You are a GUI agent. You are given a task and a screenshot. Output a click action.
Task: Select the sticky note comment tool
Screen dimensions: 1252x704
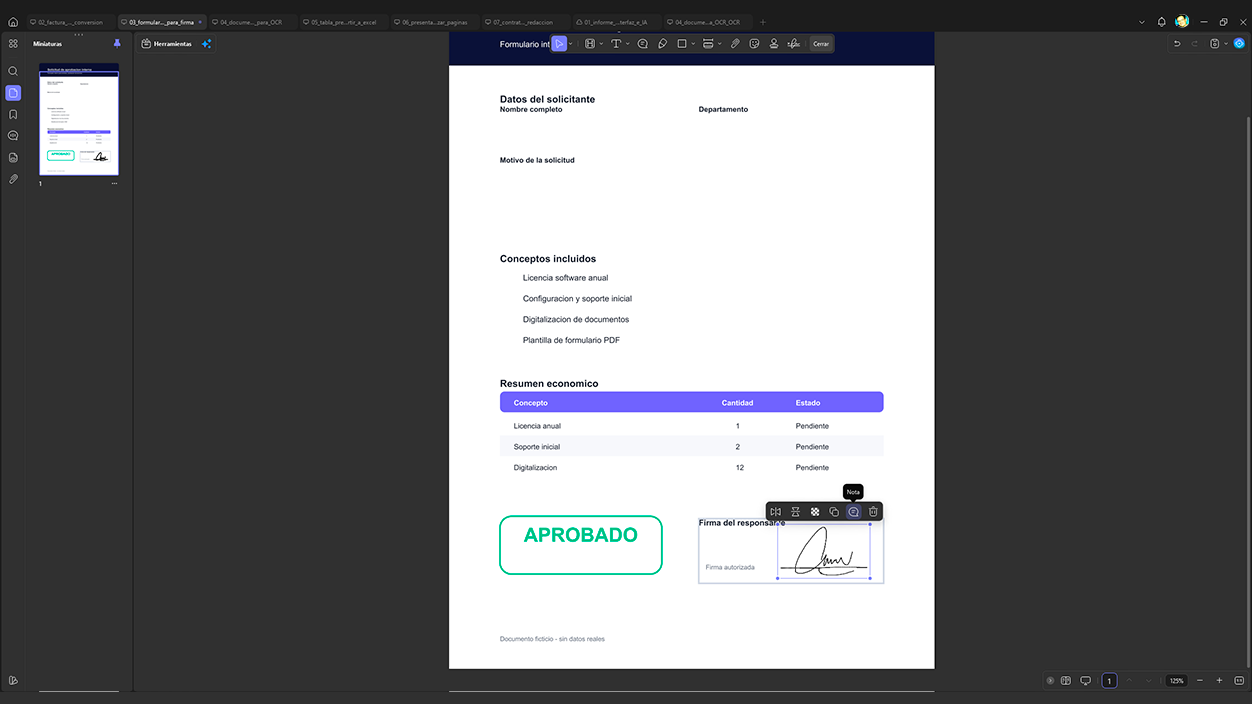[642, 44]
